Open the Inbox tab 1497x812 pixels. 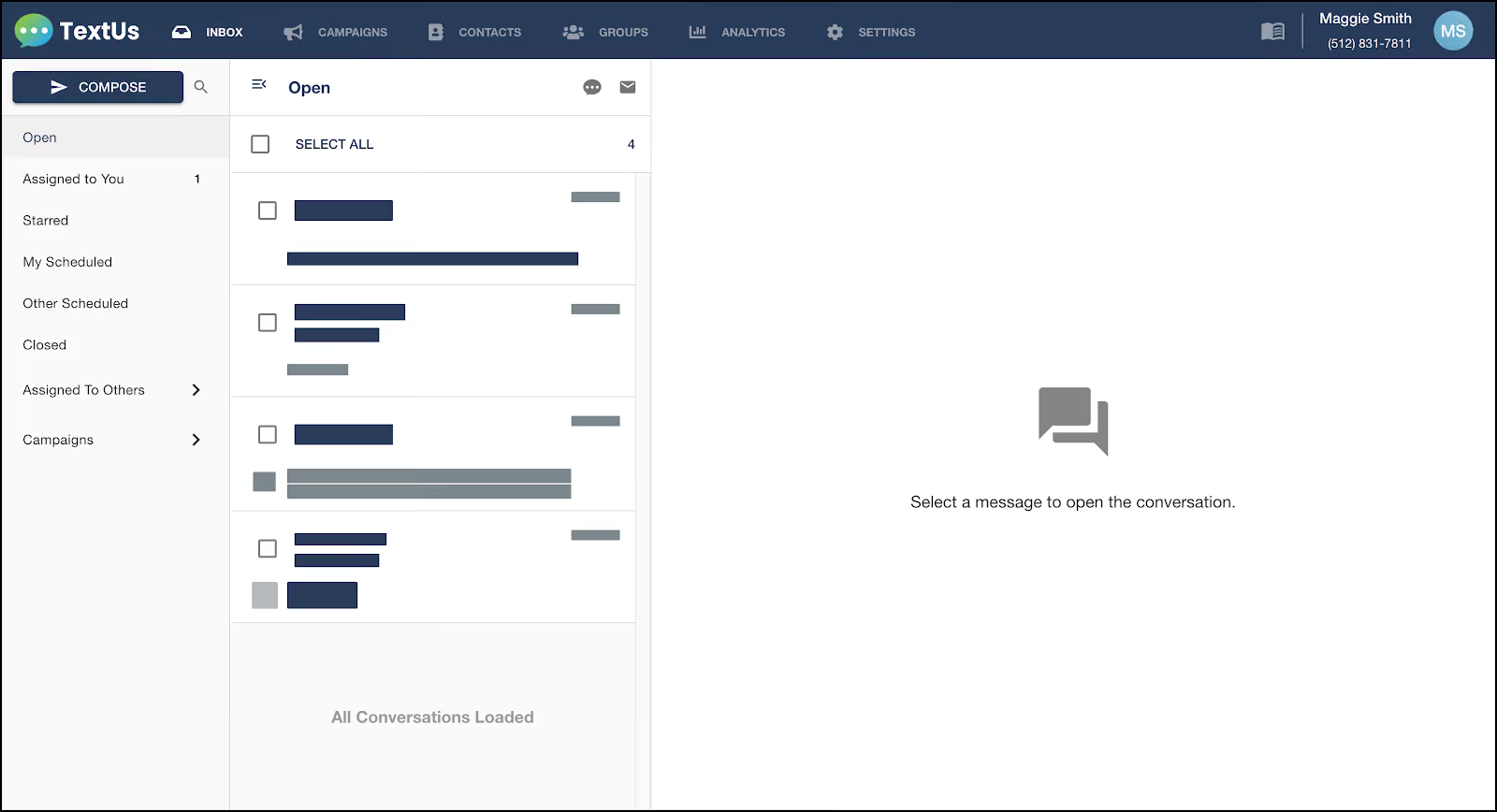(208, 32)
